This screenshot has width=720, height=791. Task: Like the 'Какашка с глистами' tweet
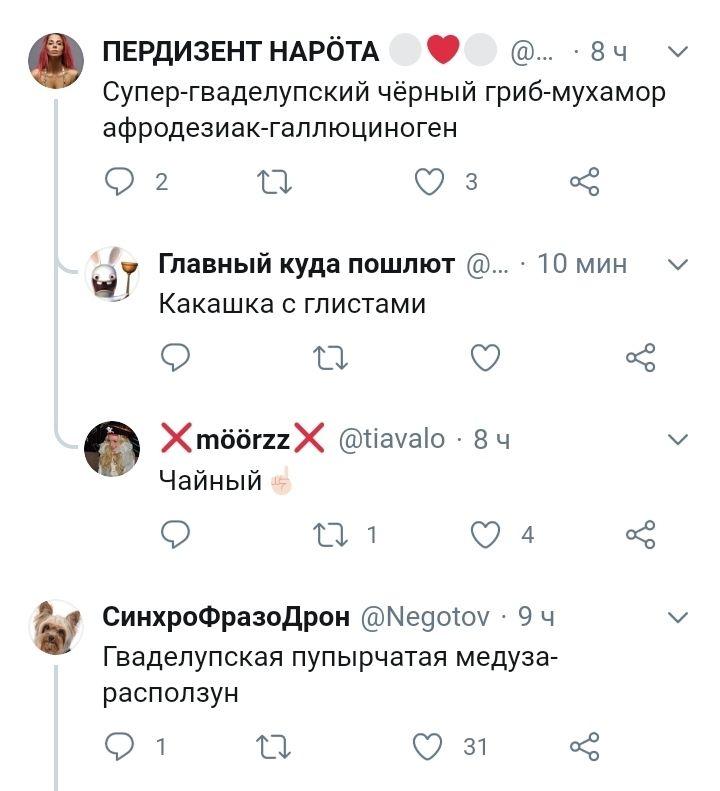tap(485, 357)
